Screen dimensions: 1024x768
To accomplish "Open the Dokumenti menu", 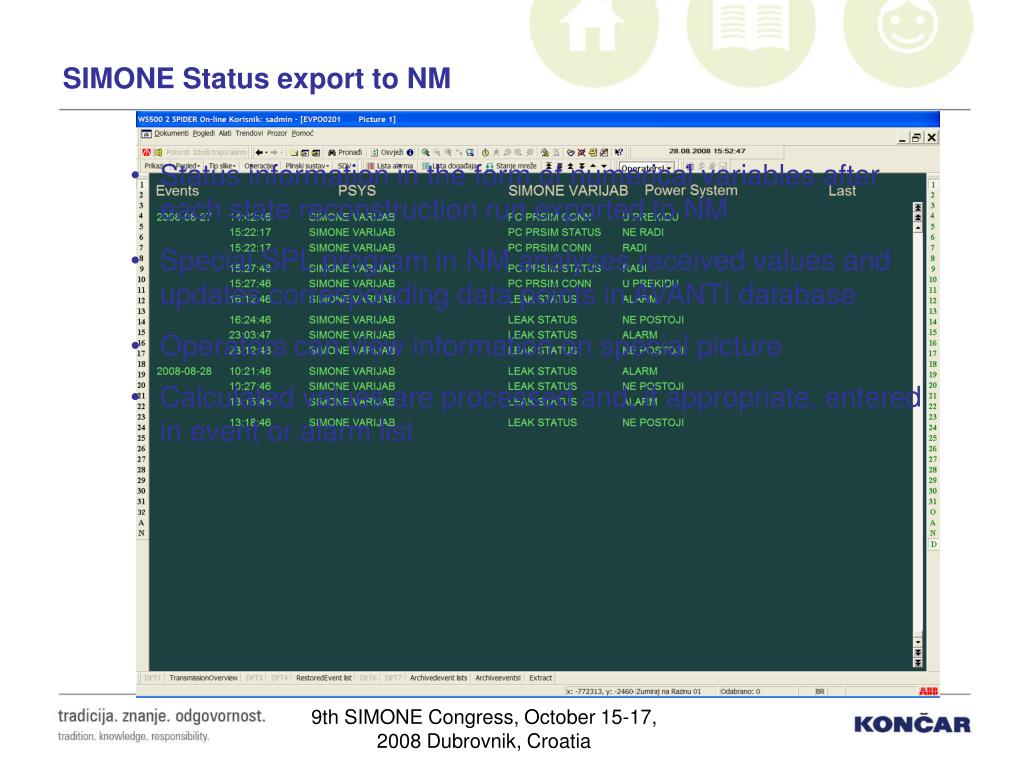I will tap(171, 133).
